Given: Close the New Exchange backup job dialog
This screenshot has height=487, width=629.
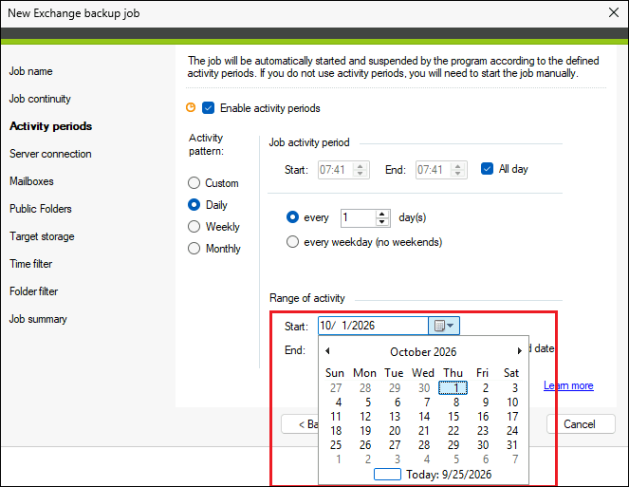Looking at the screenshot, I should (613, 13).
